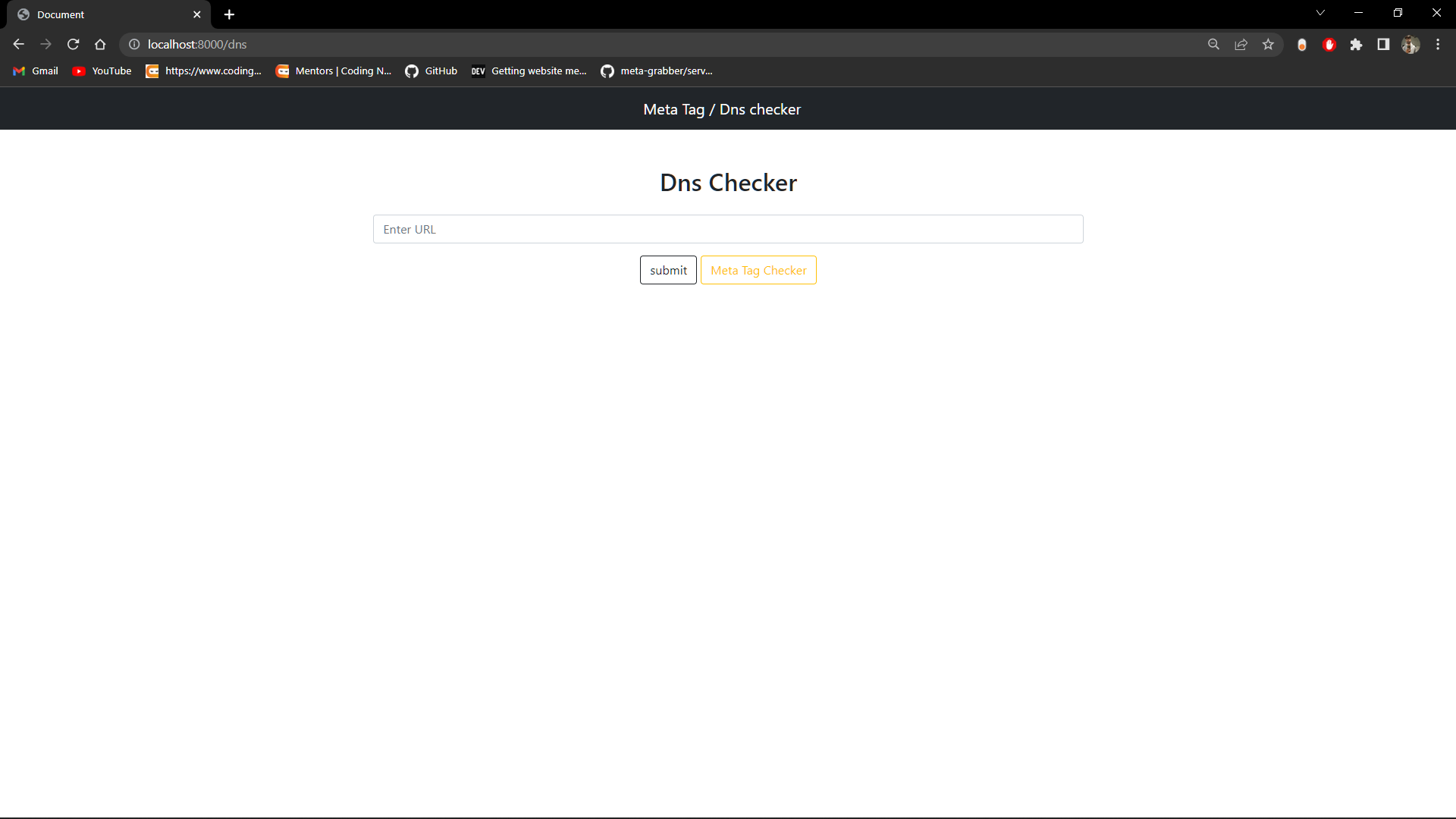Close the Document tab
The width and height of the screenshot is (1456, 819).
click(x=197, y=14)
